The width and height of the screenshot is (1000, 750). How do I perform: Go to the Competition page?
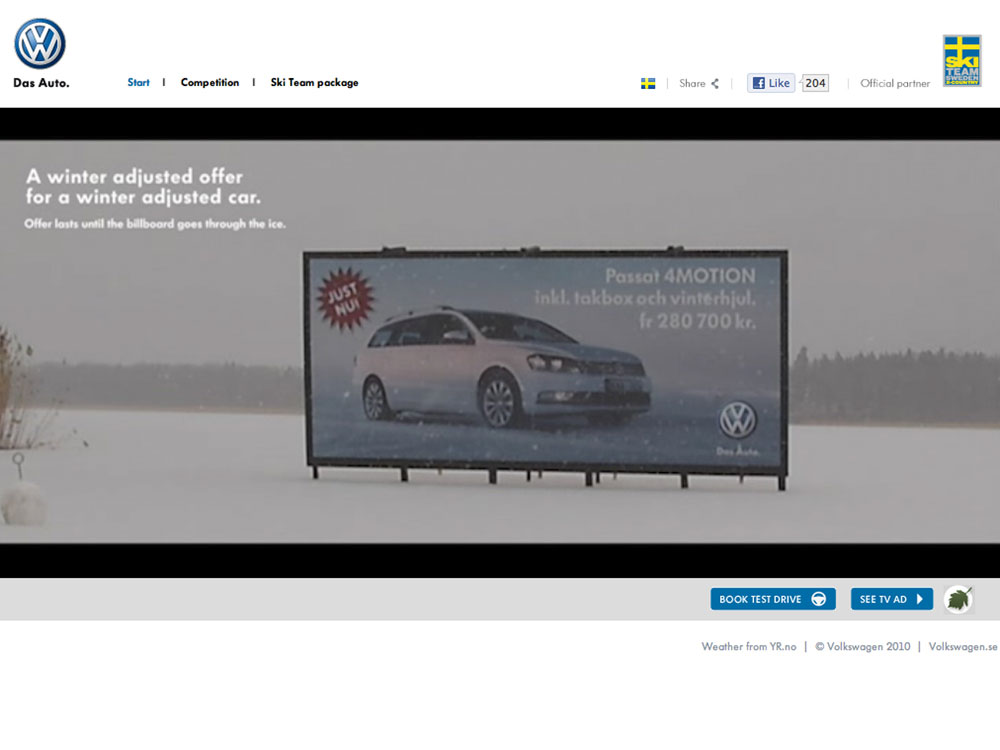point(210,82)
